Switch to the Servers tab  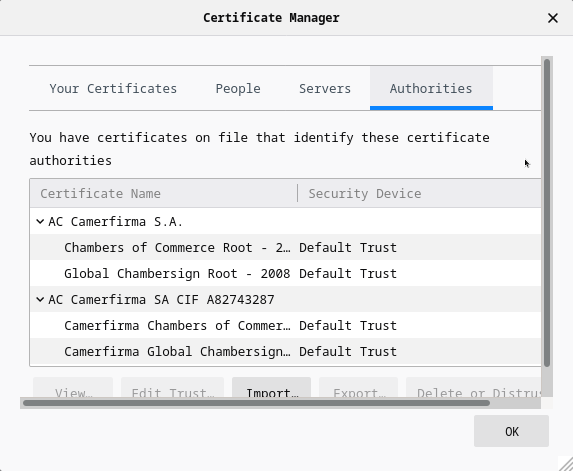(325, 88)
